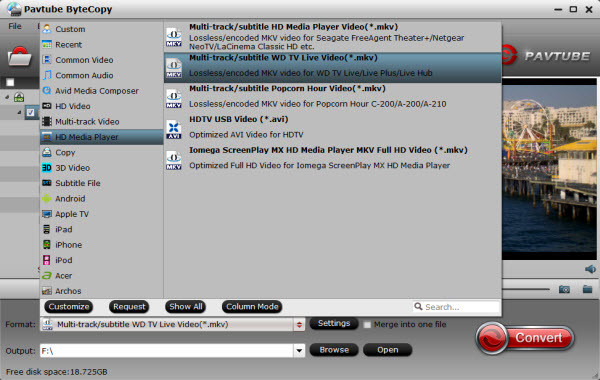Click the Browse button
This screenshot has width=600, height=380.
point(334,350)
